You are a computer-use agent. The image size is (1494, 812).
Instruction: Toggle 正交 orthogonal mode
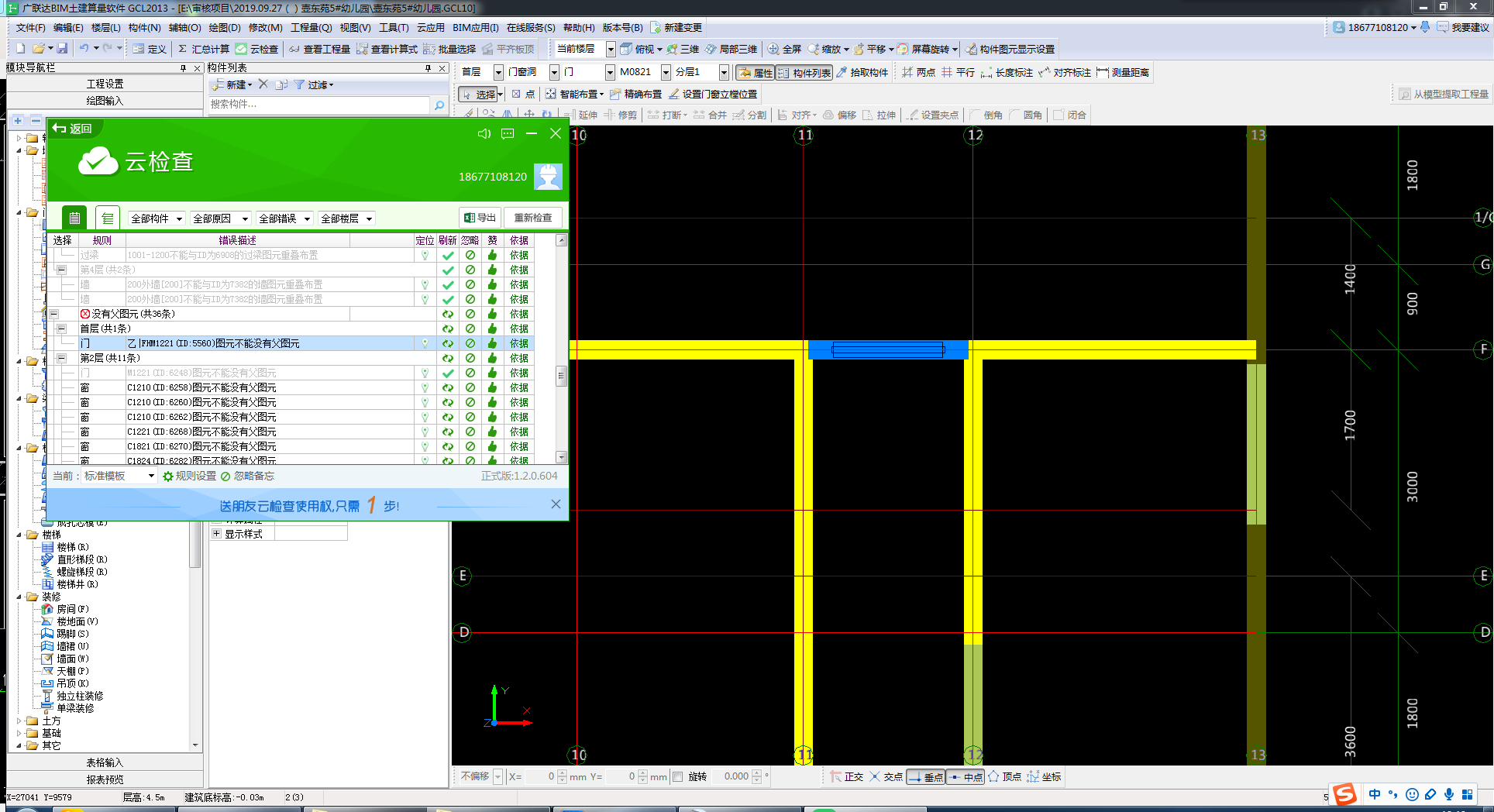pos(846,776)
